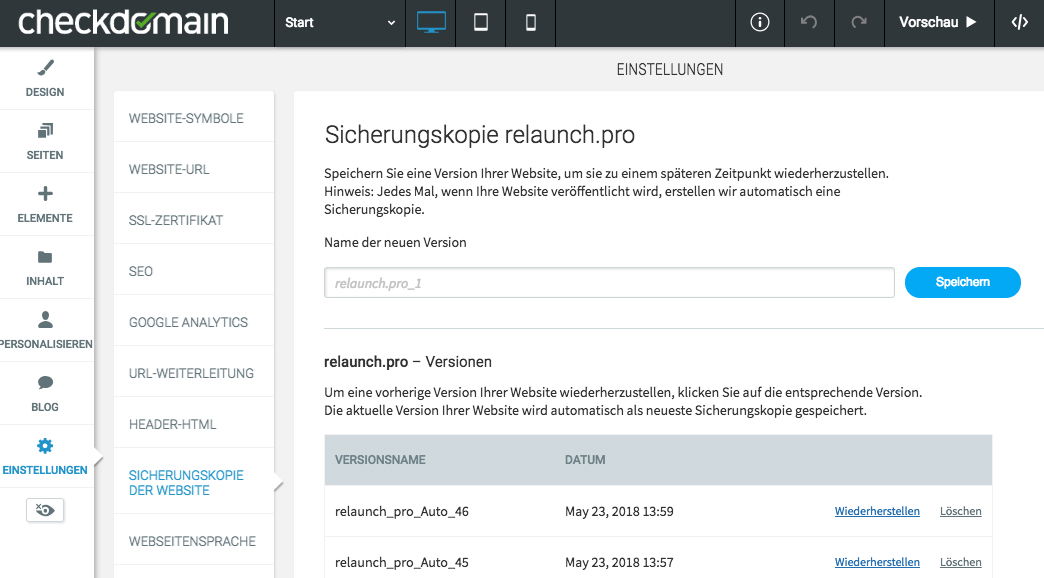Restore version relaunch_pro_Auto_45
Screen dimensions: 1044x578
tap(877, 562)
